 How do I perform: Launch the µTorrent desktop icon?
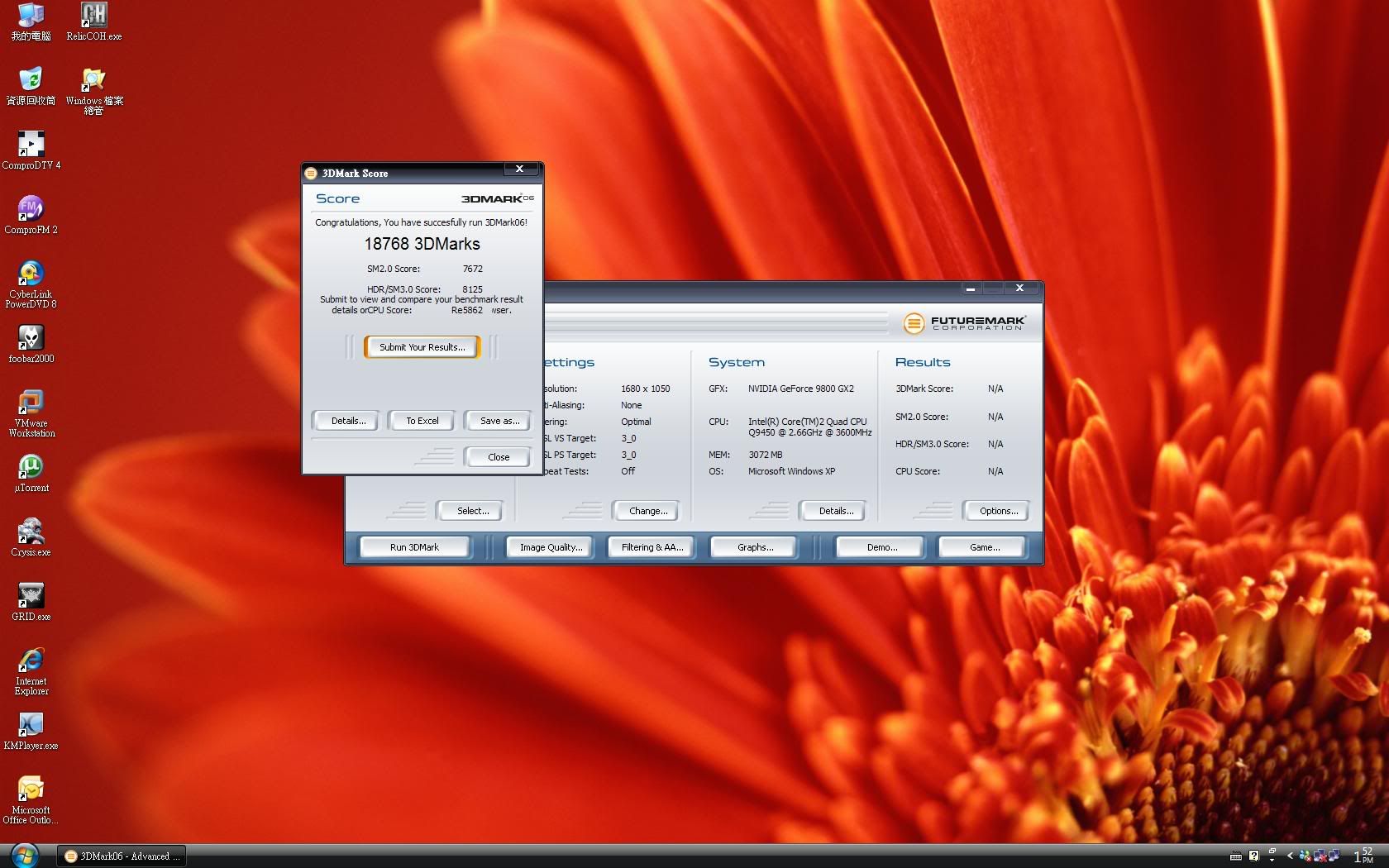[x=31, y=473]
